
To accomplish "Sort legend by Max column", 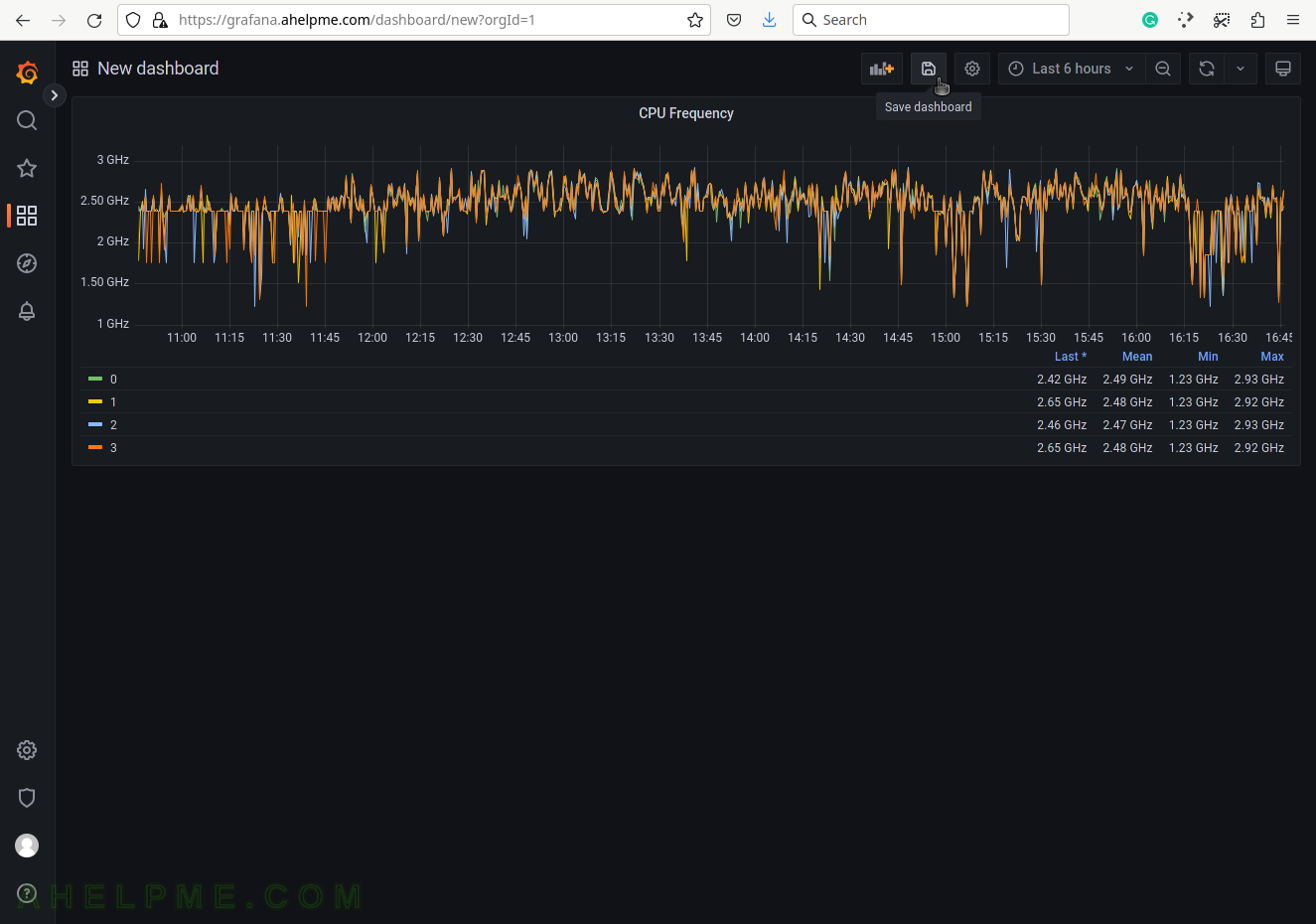I will [1272, 357].
